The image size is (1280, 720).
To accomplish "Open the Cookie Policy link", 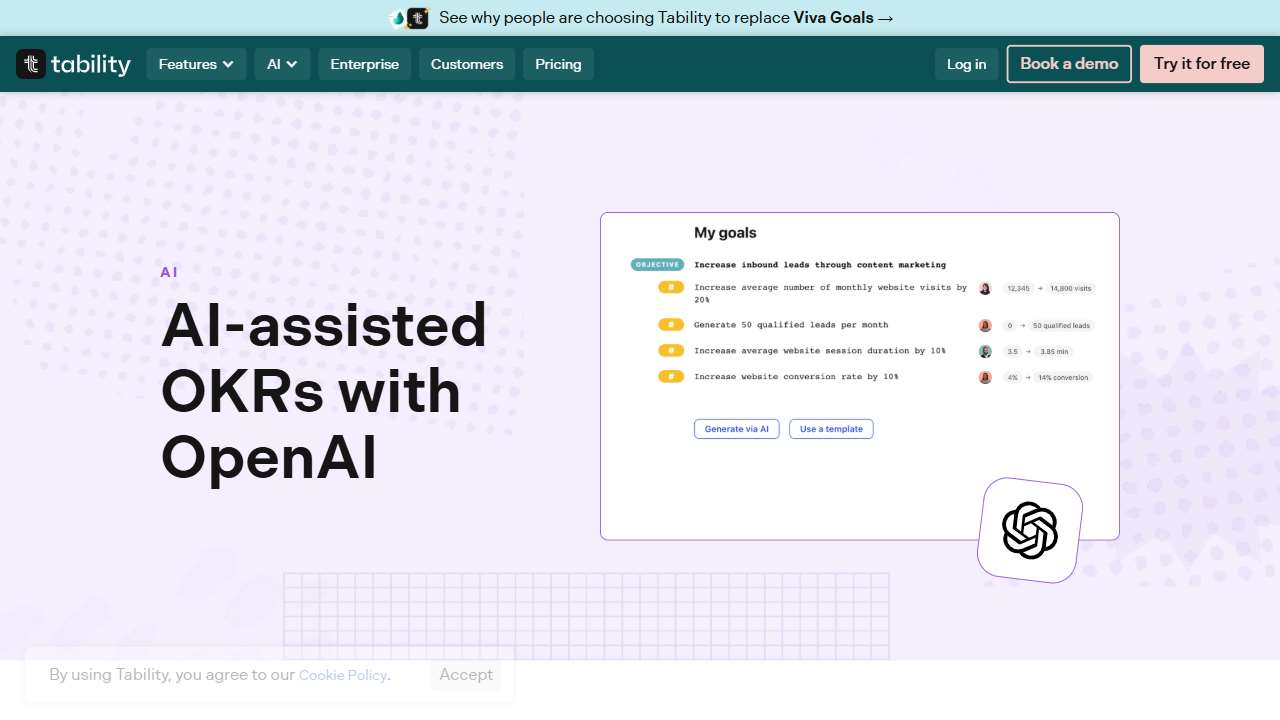I will [342, 675].
